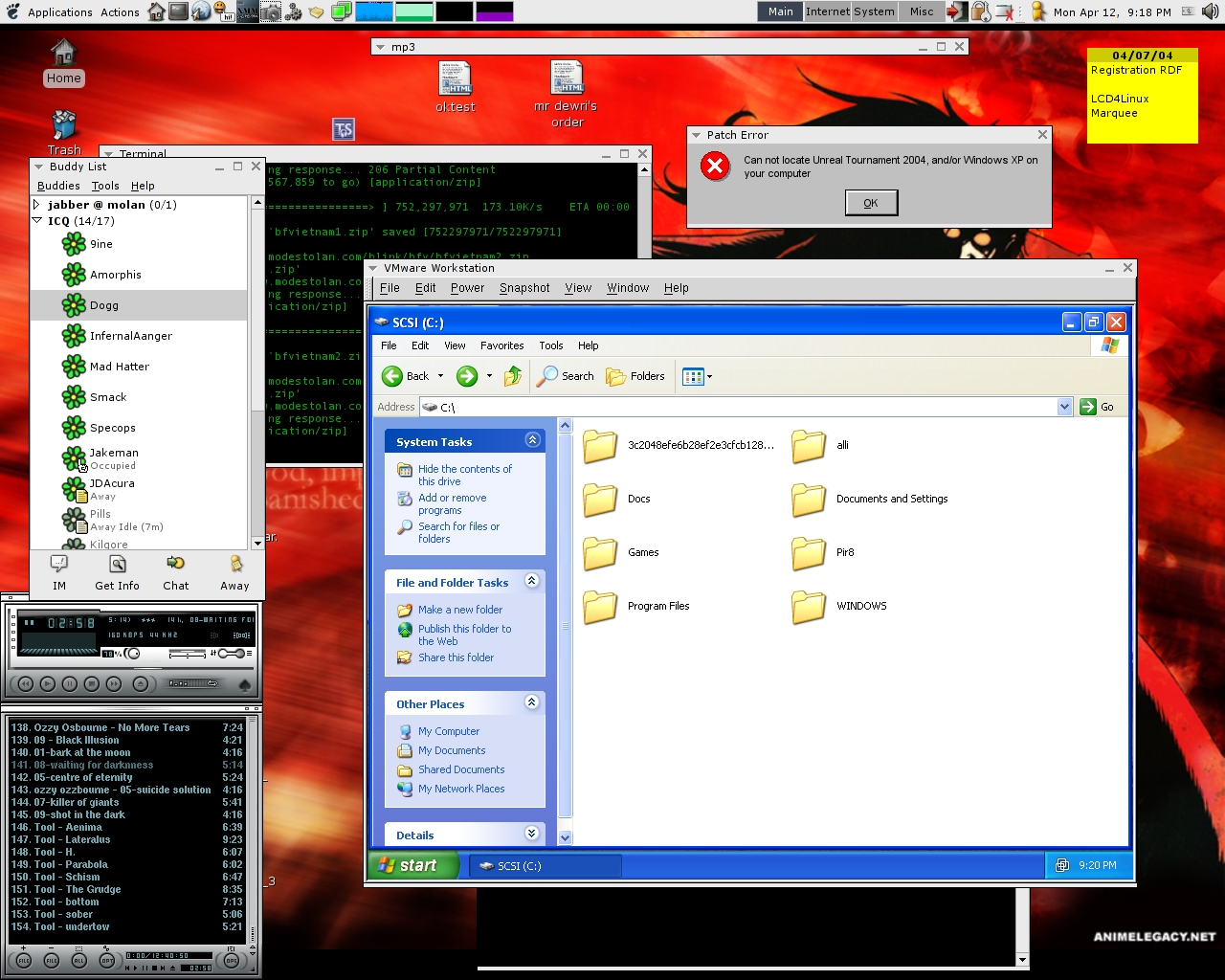Expand the jabber @ molan buddy group

point(37,205)
